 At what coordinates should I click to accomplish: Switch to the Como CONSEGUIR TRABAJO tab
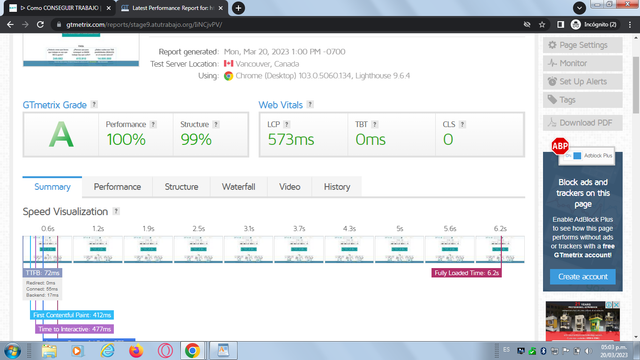[x=59, y=8]
